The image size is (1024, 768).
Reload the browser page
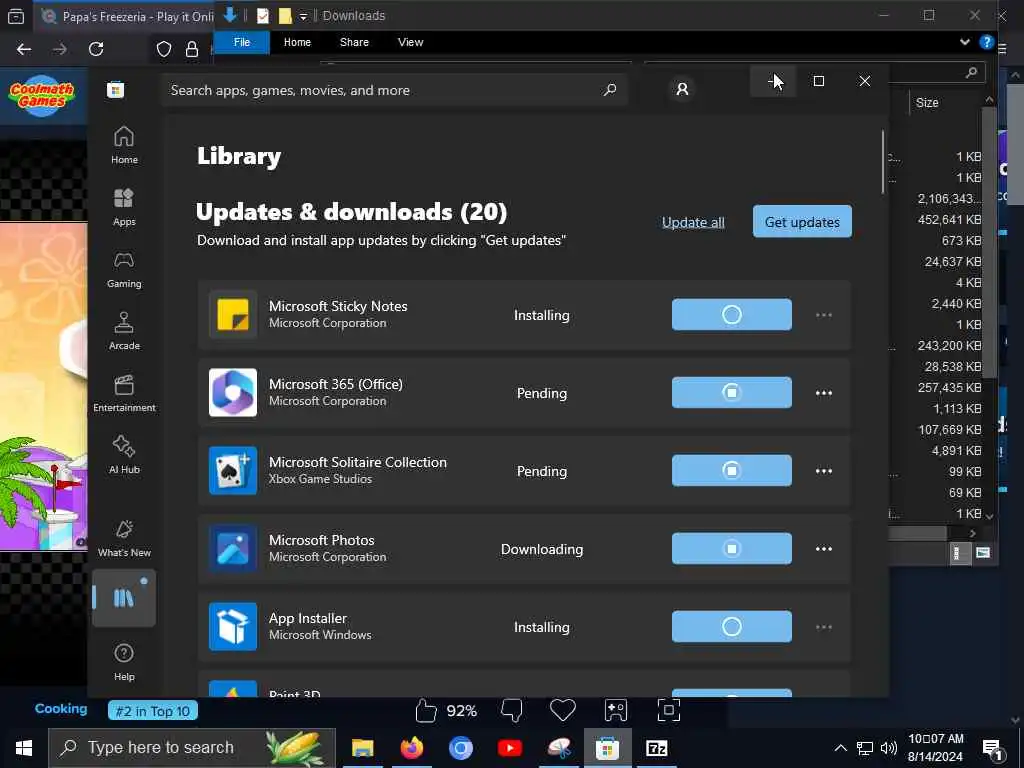tap(96, 49)
